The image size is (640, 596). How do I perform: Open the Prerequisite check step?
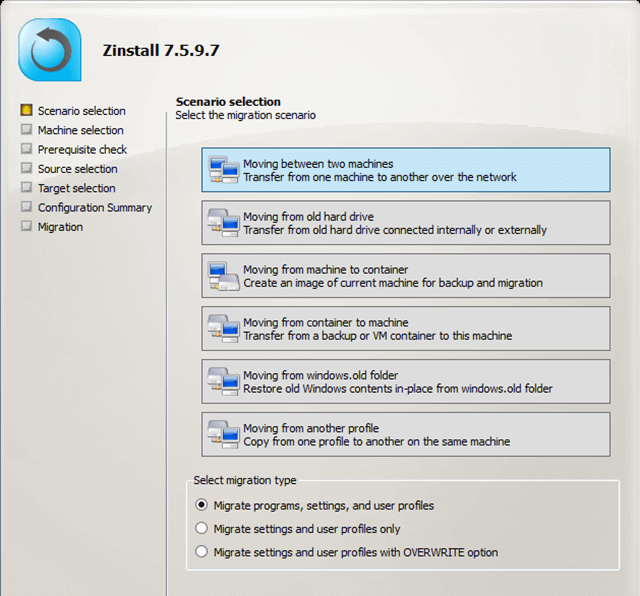82,149
